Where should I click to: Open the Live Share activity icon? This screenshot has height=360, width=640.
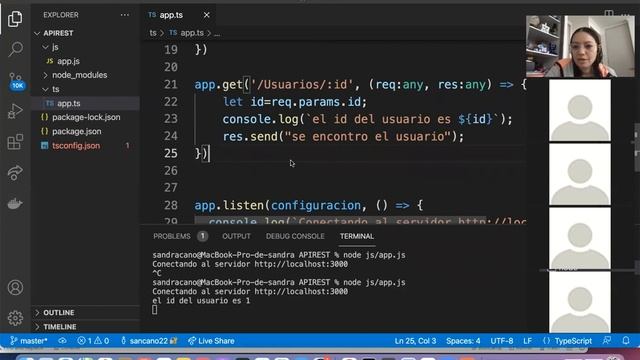click(15, 173)
